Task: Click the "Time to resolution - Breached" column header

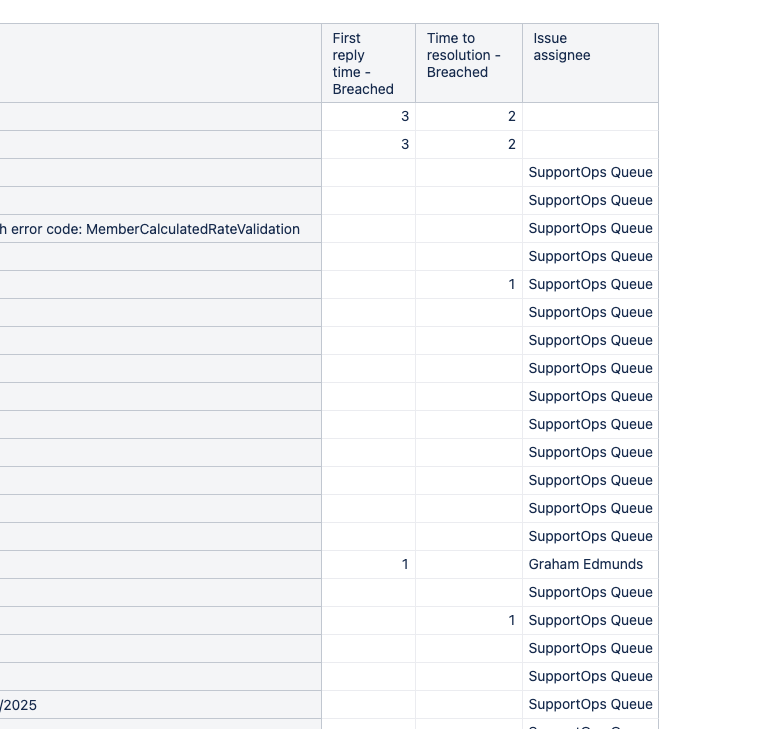Action: (x=468, y=64)
